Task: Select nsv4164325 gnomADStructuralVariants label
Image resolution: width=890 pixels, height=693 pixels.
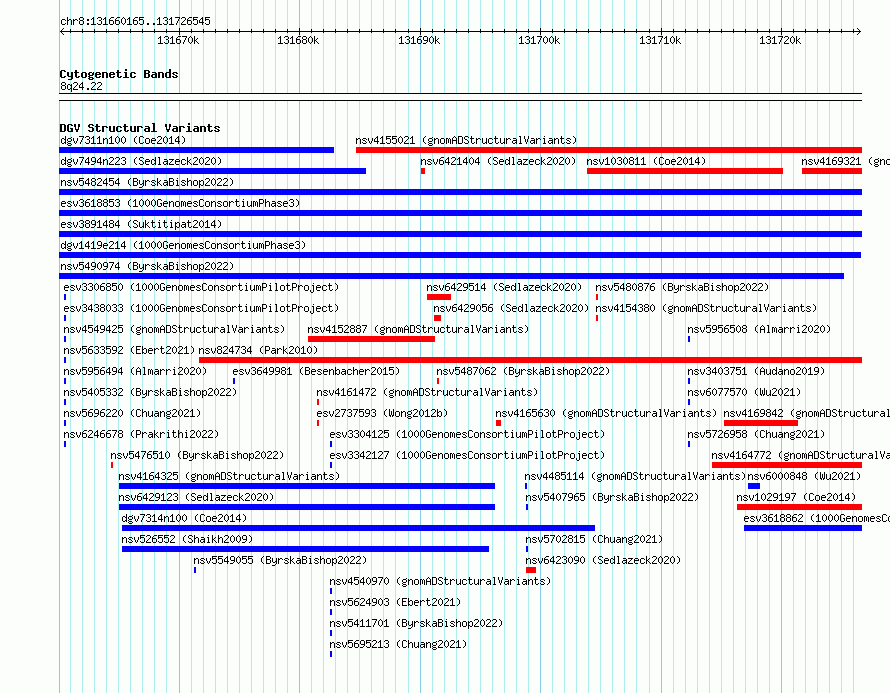Action: (229, 476)
